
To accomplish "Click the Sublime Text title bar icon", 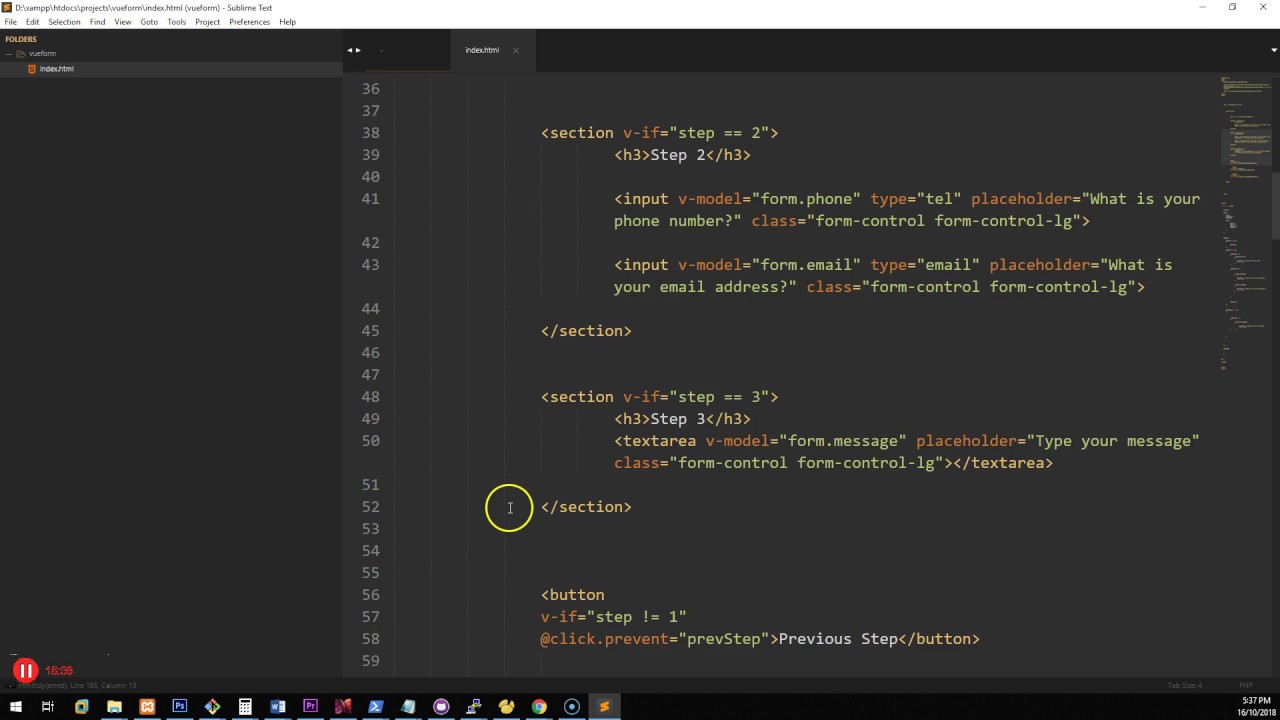I will pos(8,7).
